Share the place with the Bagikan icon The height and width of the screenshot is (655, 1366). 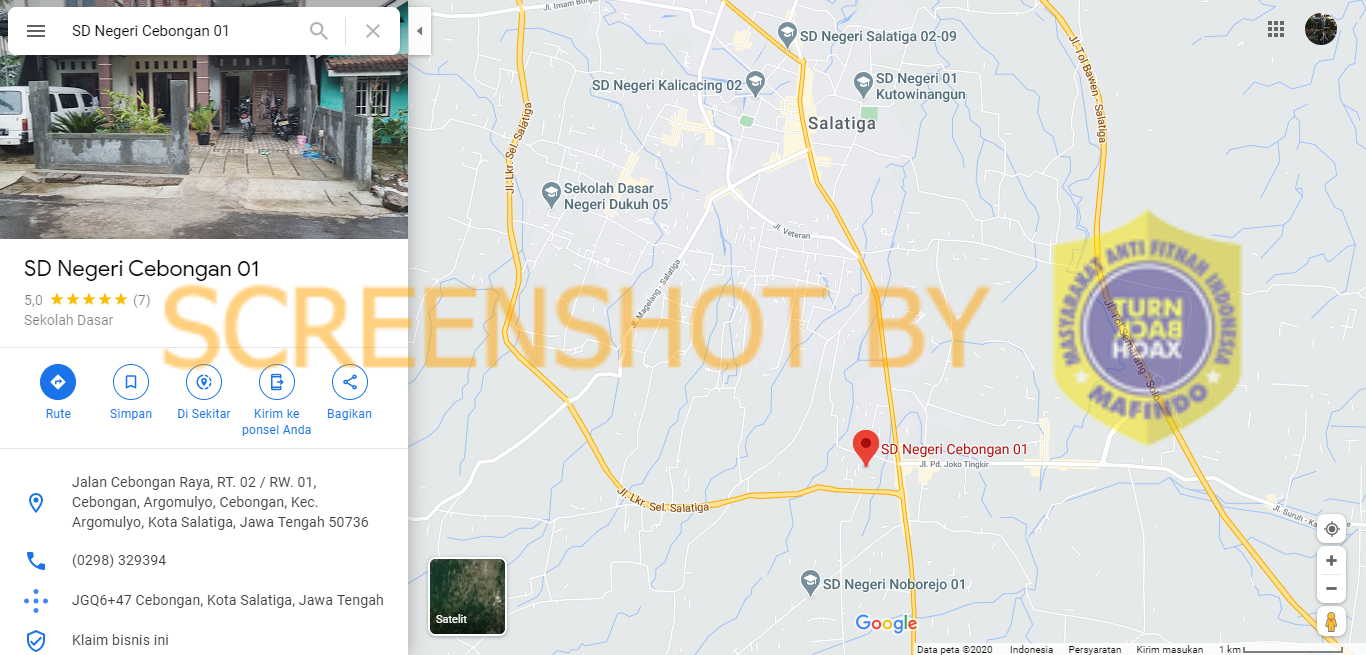click(x=350, y=382)
